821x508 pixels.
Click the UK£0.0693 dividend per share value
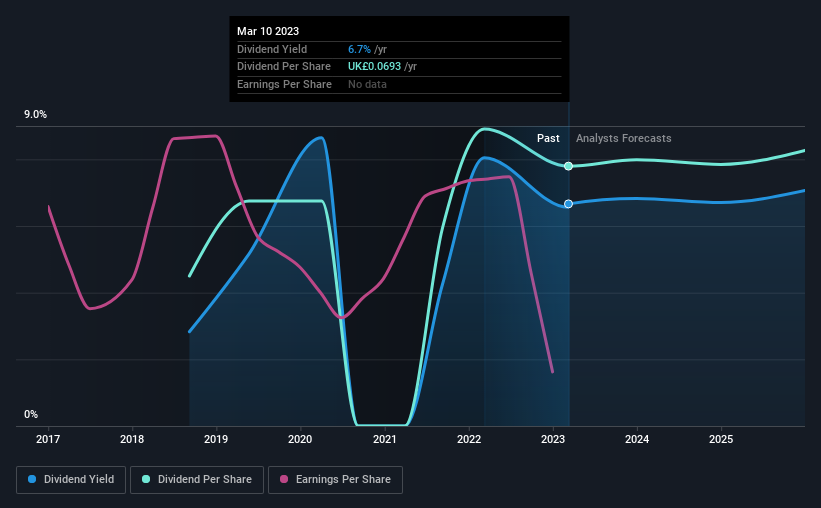coord(374,67)
